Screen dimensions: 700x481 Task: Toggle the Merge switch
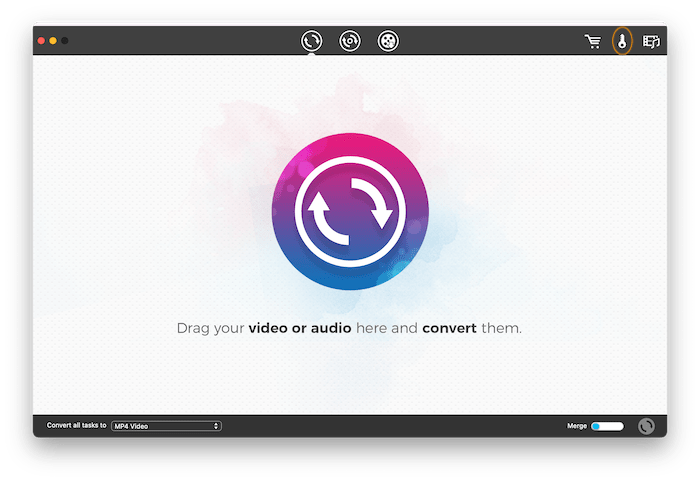607,426
